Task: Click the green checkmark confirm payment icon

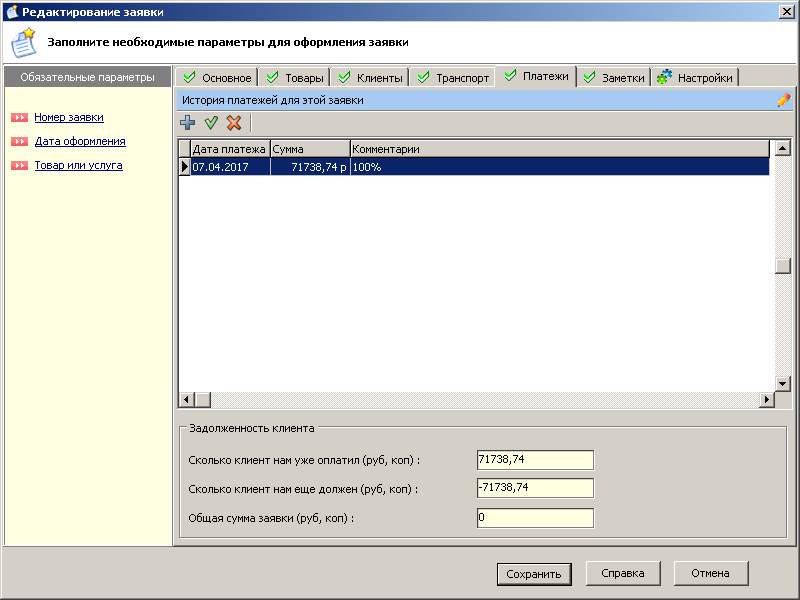Action: point(211,123)
